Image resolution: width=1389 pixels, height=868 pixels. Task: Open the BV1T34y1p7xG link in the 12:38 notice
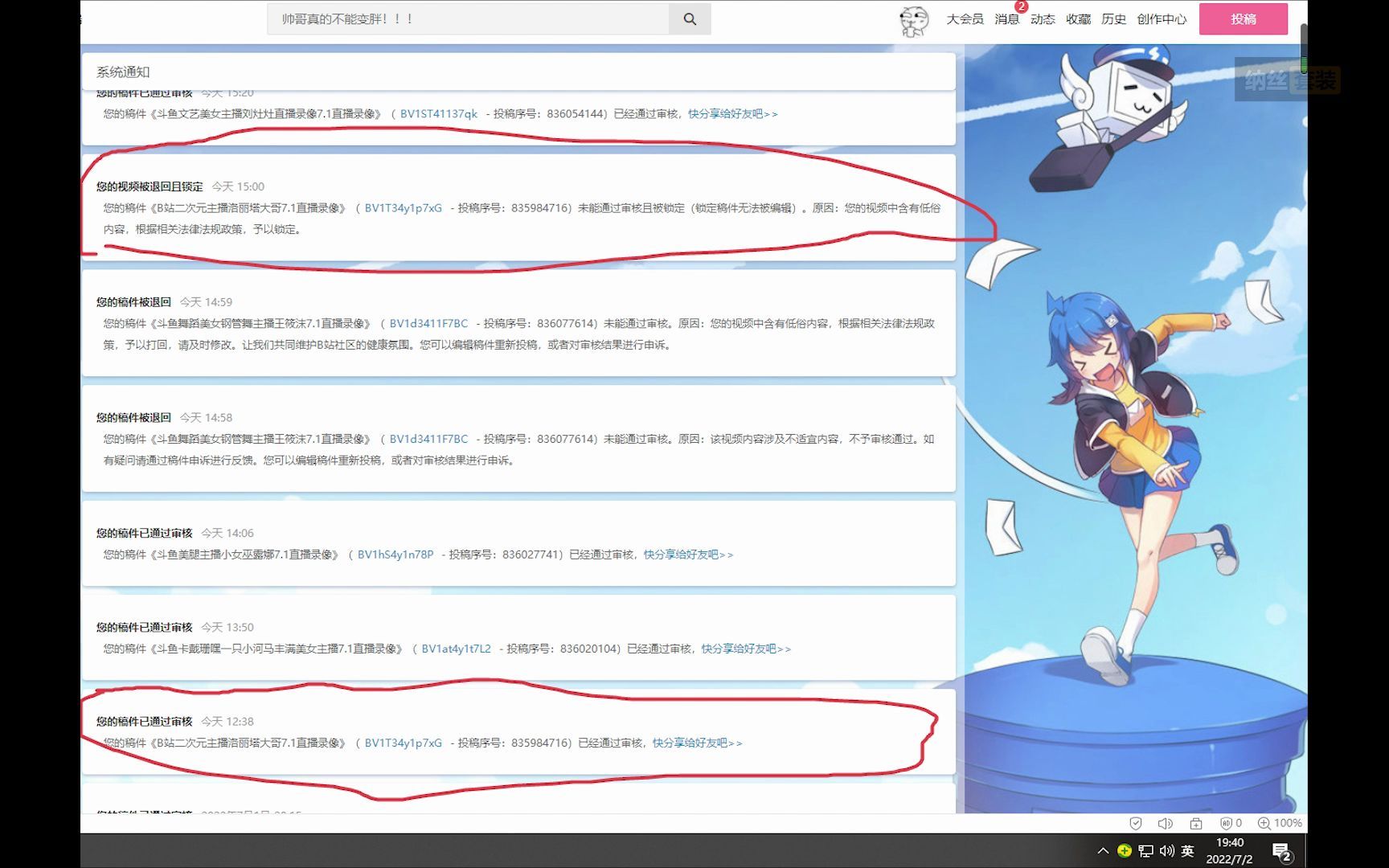pyautogui.click(x=404, y=743)
